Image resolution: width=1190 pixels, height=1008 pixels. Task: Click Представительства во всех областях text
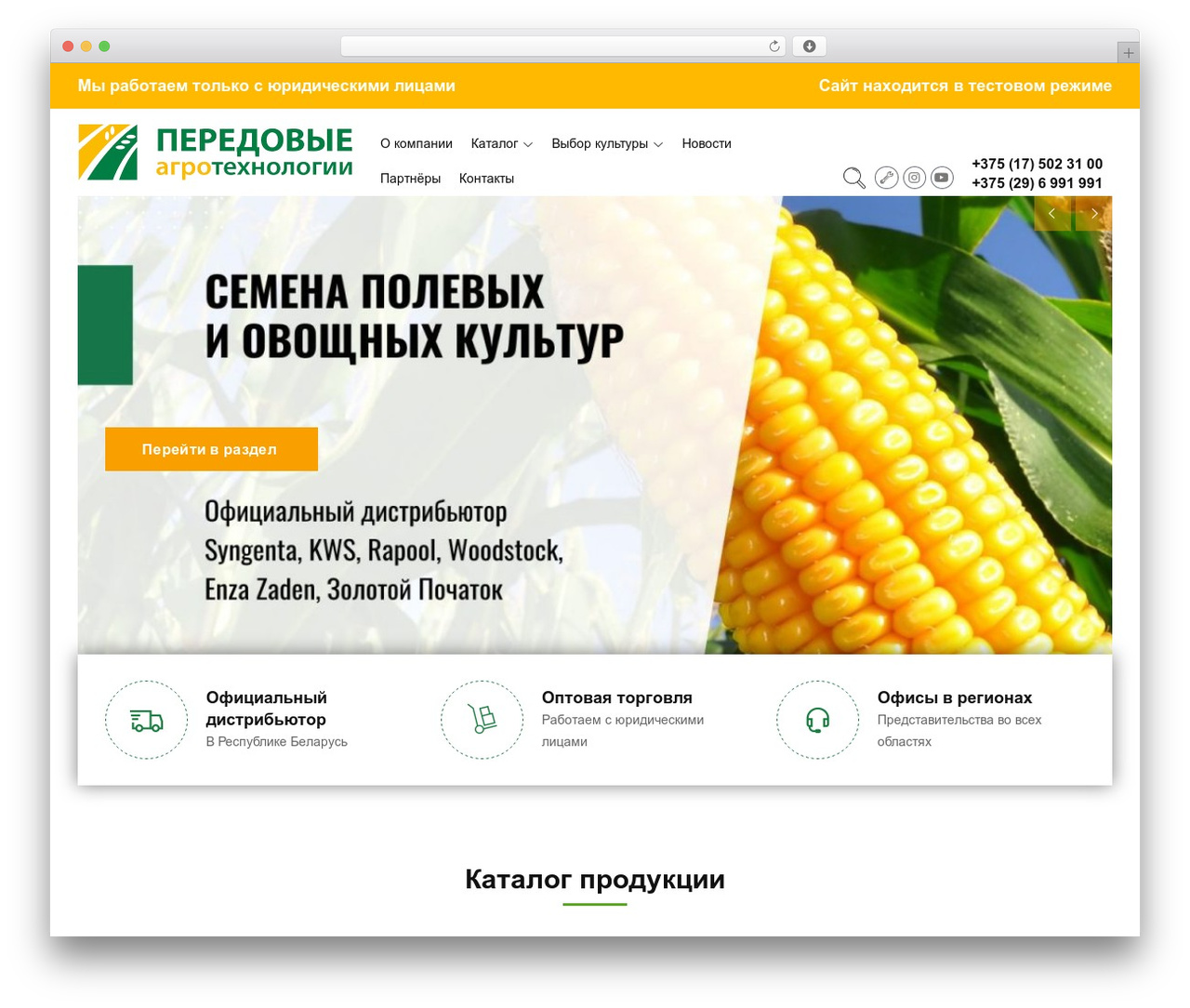[x=959, y=731]
